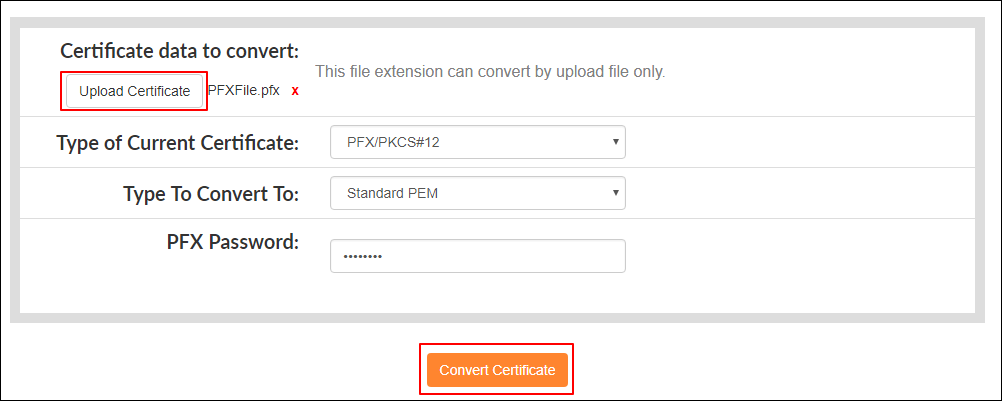Click the masked password dots
Image resolution: width=1002 pixels, height=401 pixels.
(363, 256)
